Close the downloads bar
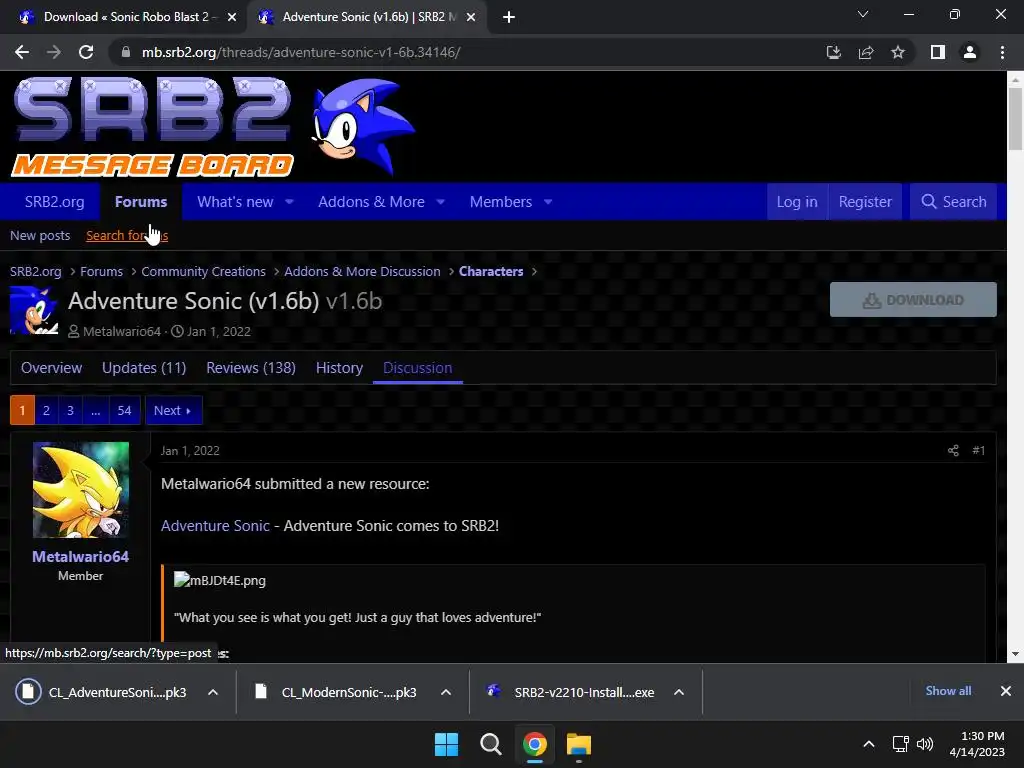 click(x=1006, y=691)
